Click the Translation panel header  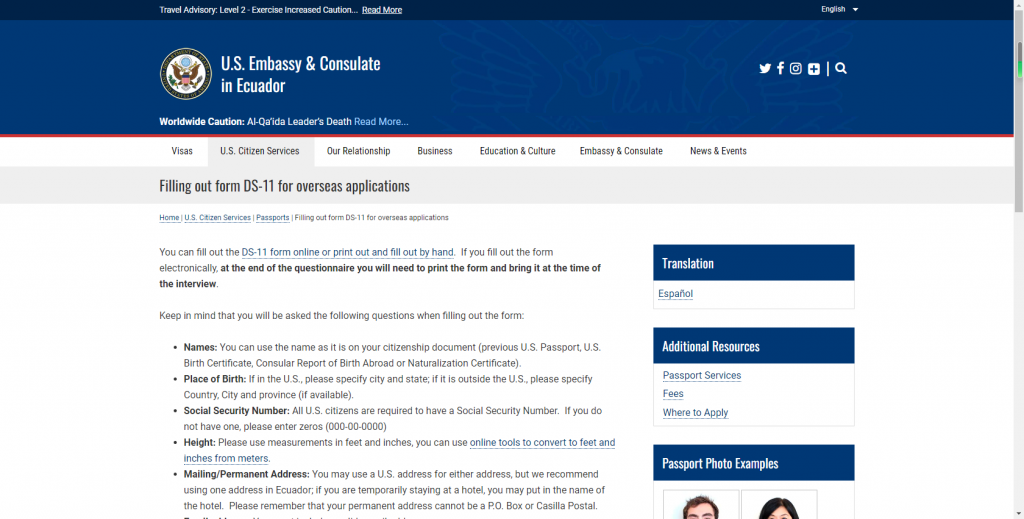click(x=754, y=263)
